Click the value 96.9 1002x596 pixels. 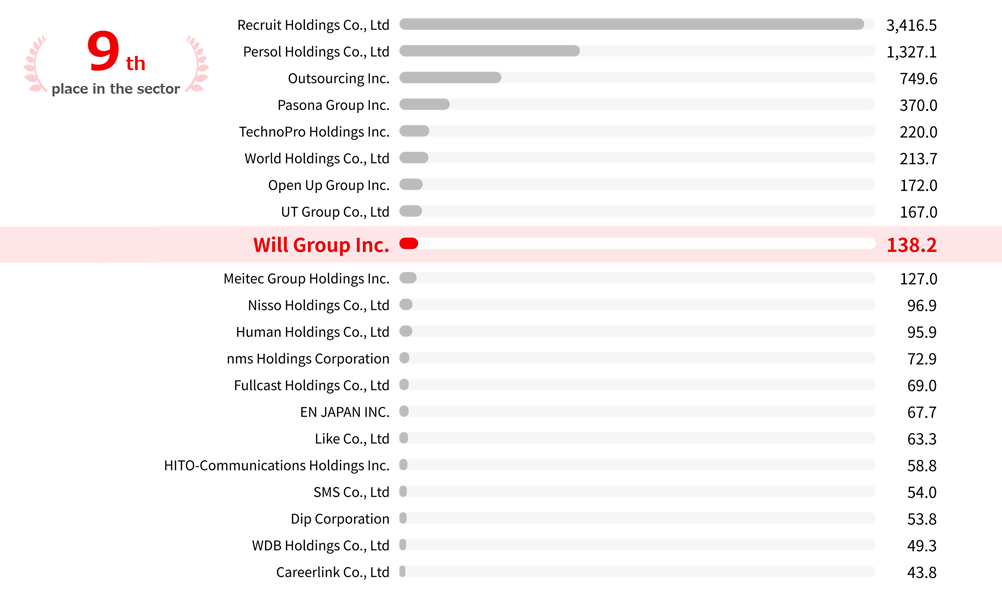pyautogui.click(x=922, y=306)
